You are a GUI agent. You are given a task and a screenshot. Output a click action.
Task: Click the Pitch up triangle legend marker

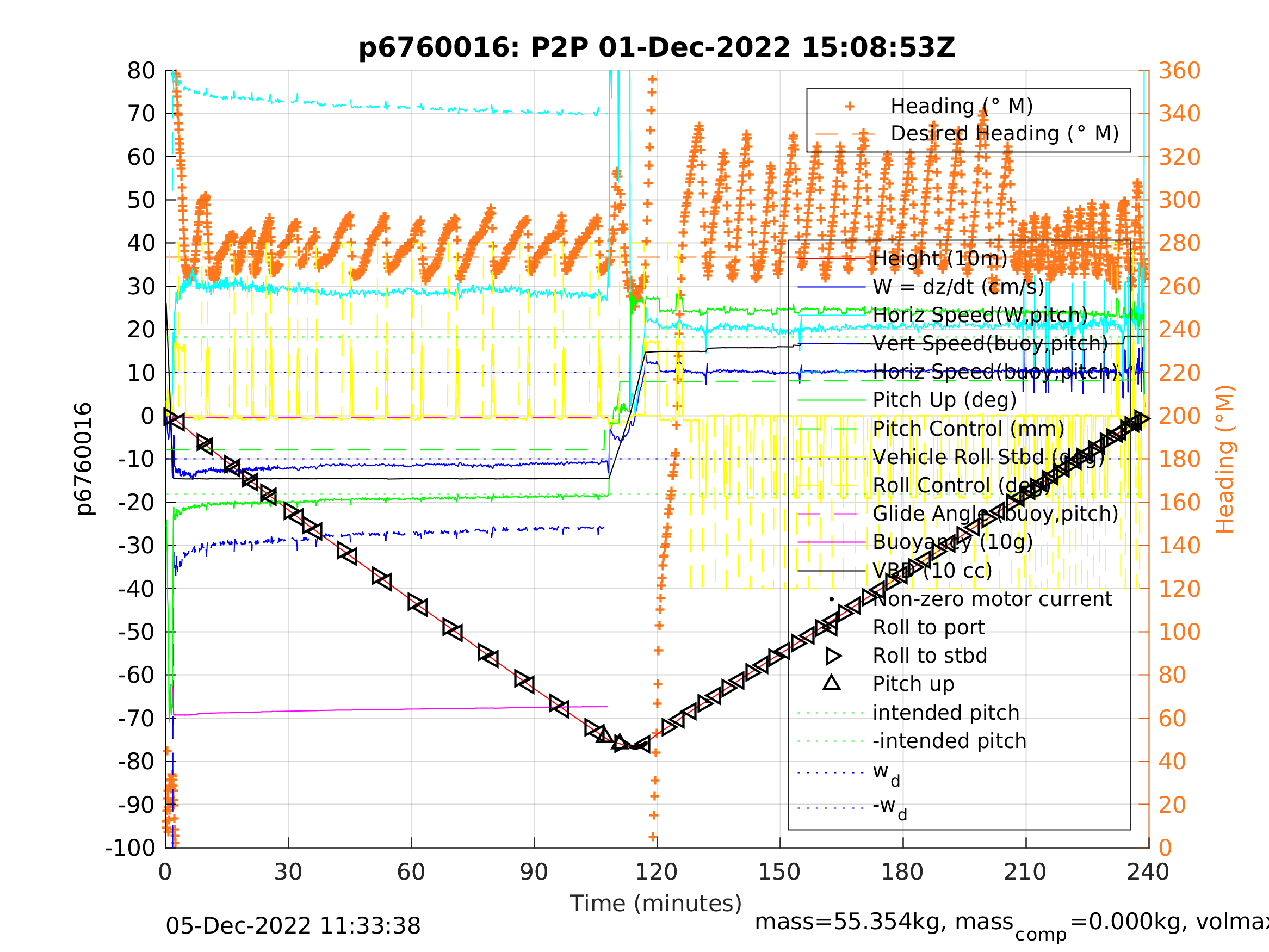click(832, 683)
